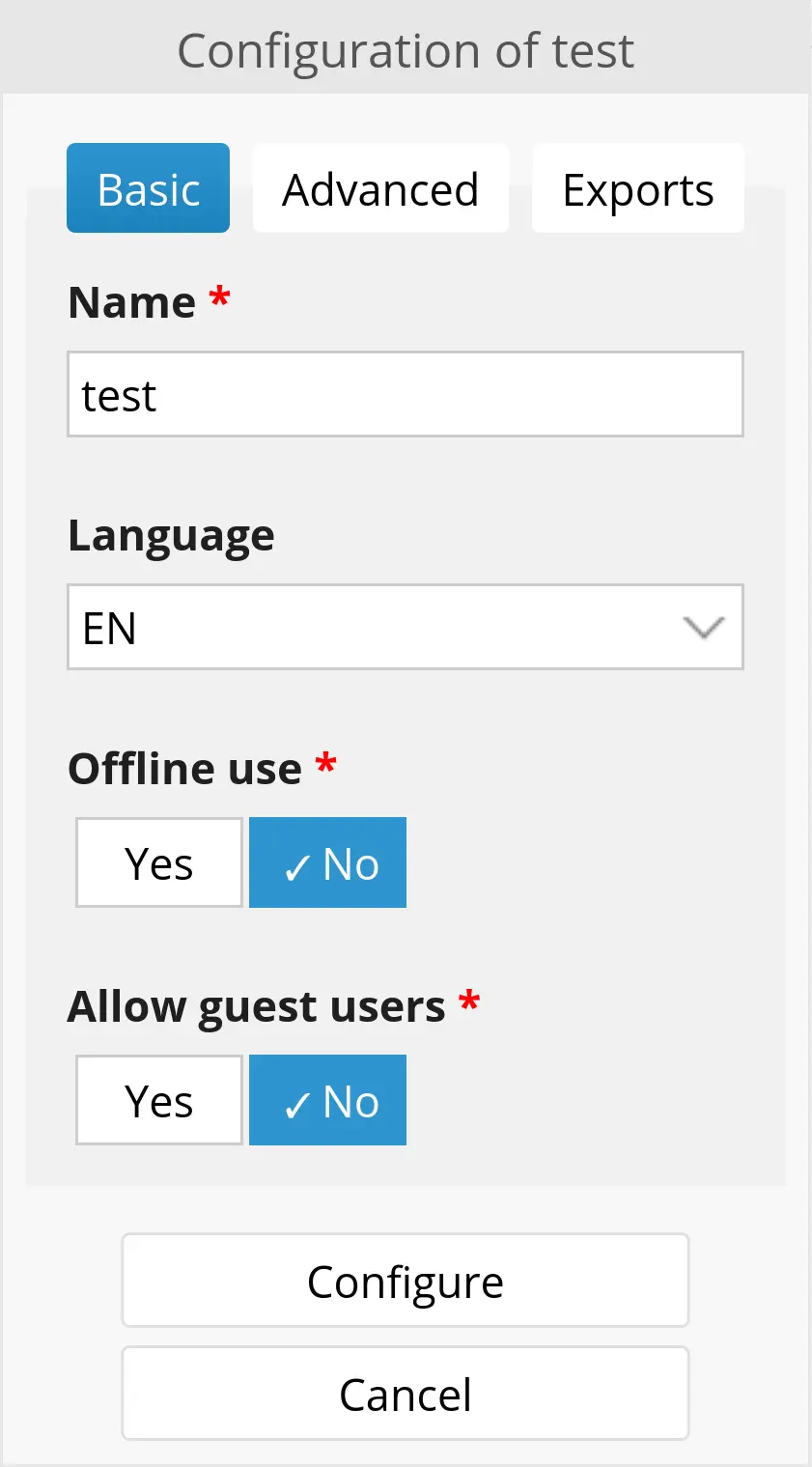
Task: Choose No for Allow guest users
Action: coord(327,1101)
